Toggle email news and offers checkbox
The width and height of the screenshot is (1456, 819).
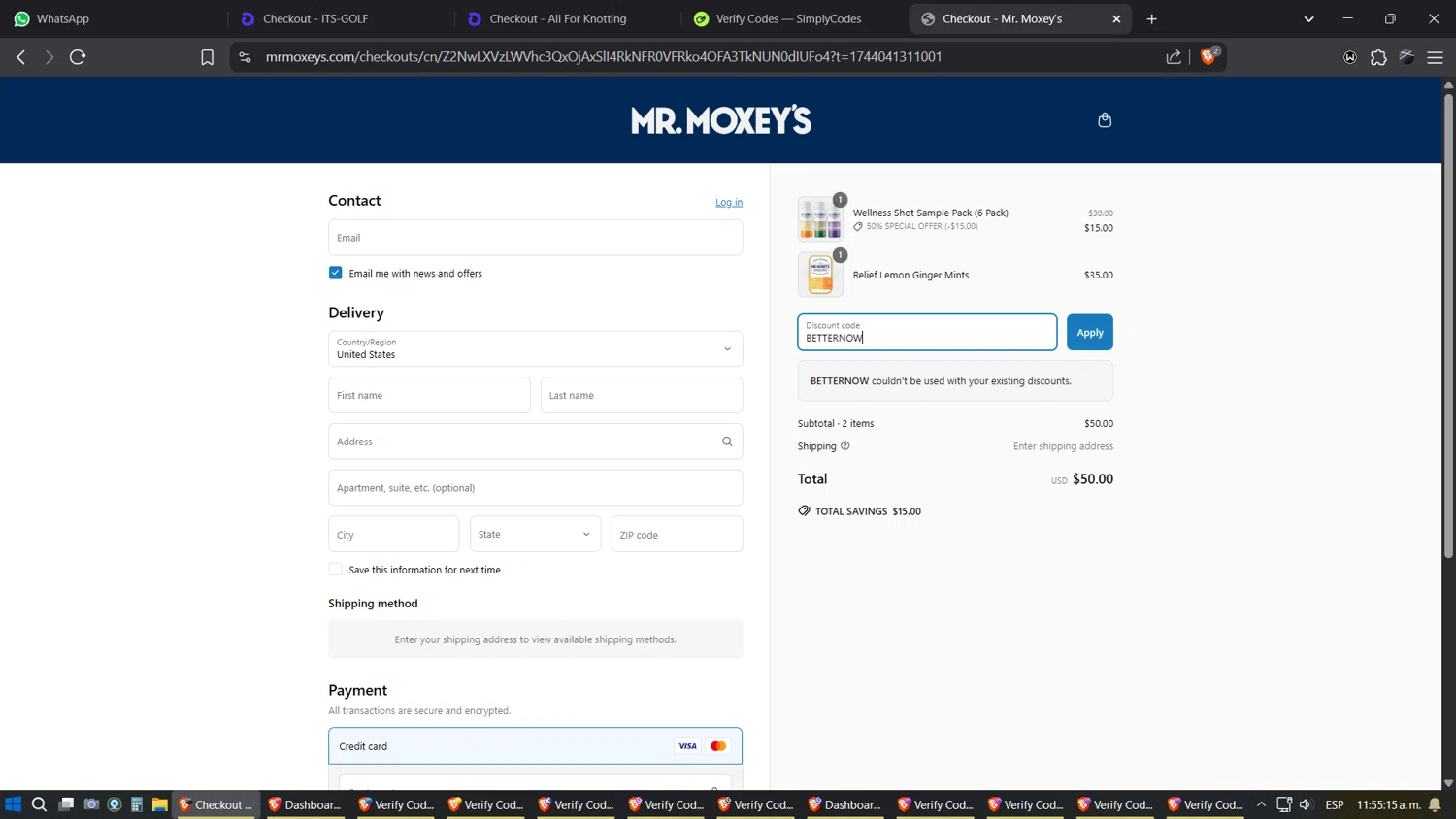[336, 273]
